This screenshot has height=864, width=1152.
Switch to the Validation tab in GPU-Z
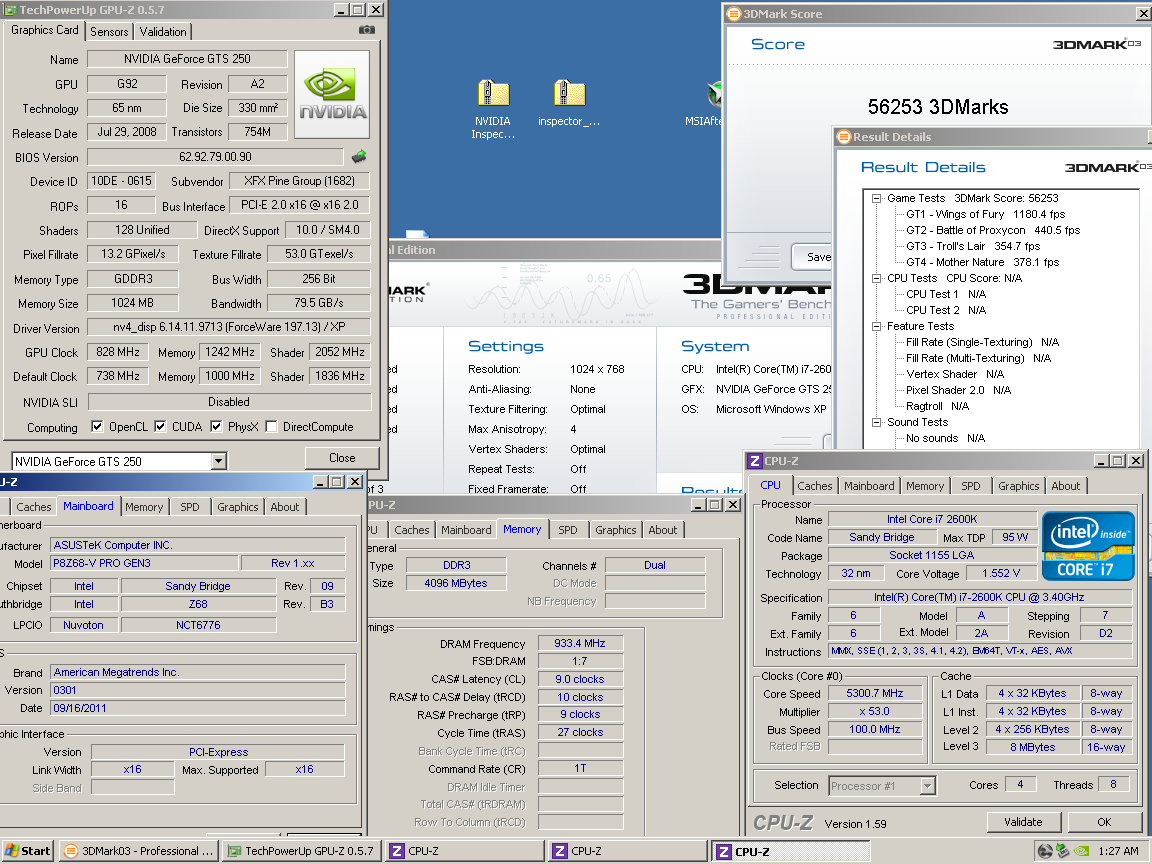pos(163,32)
